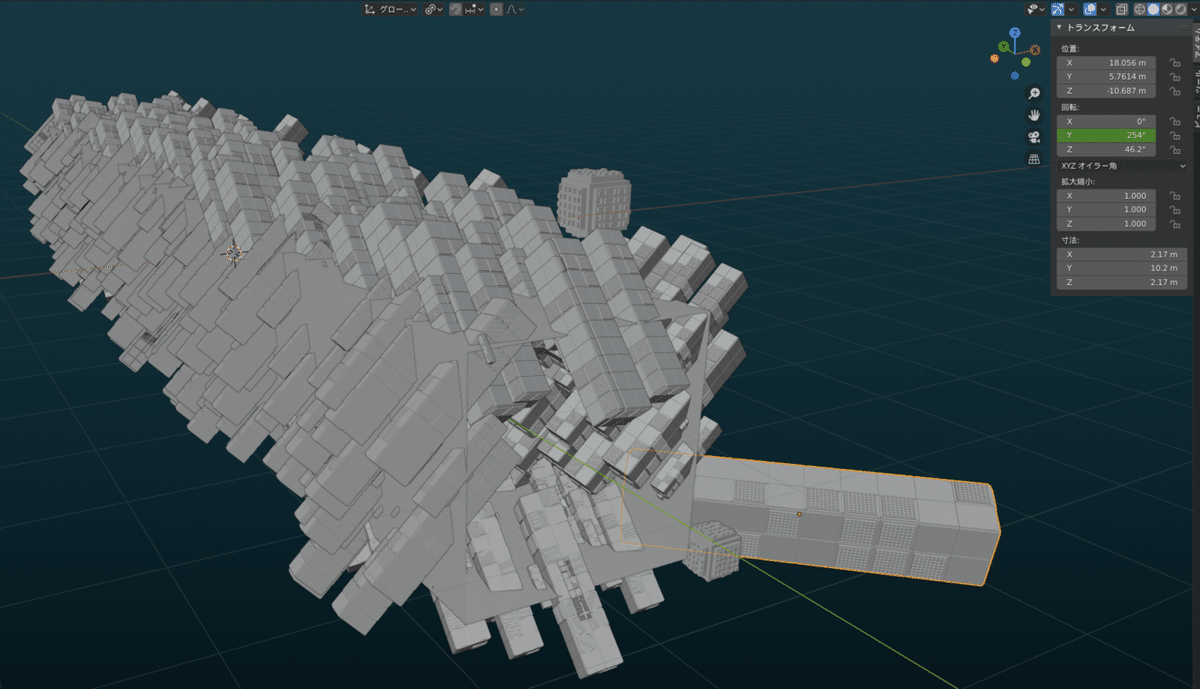The width and height of the screenshot is (1200, 689).
Task: Open the snapping options dropdown
Action: pos(476,9)
